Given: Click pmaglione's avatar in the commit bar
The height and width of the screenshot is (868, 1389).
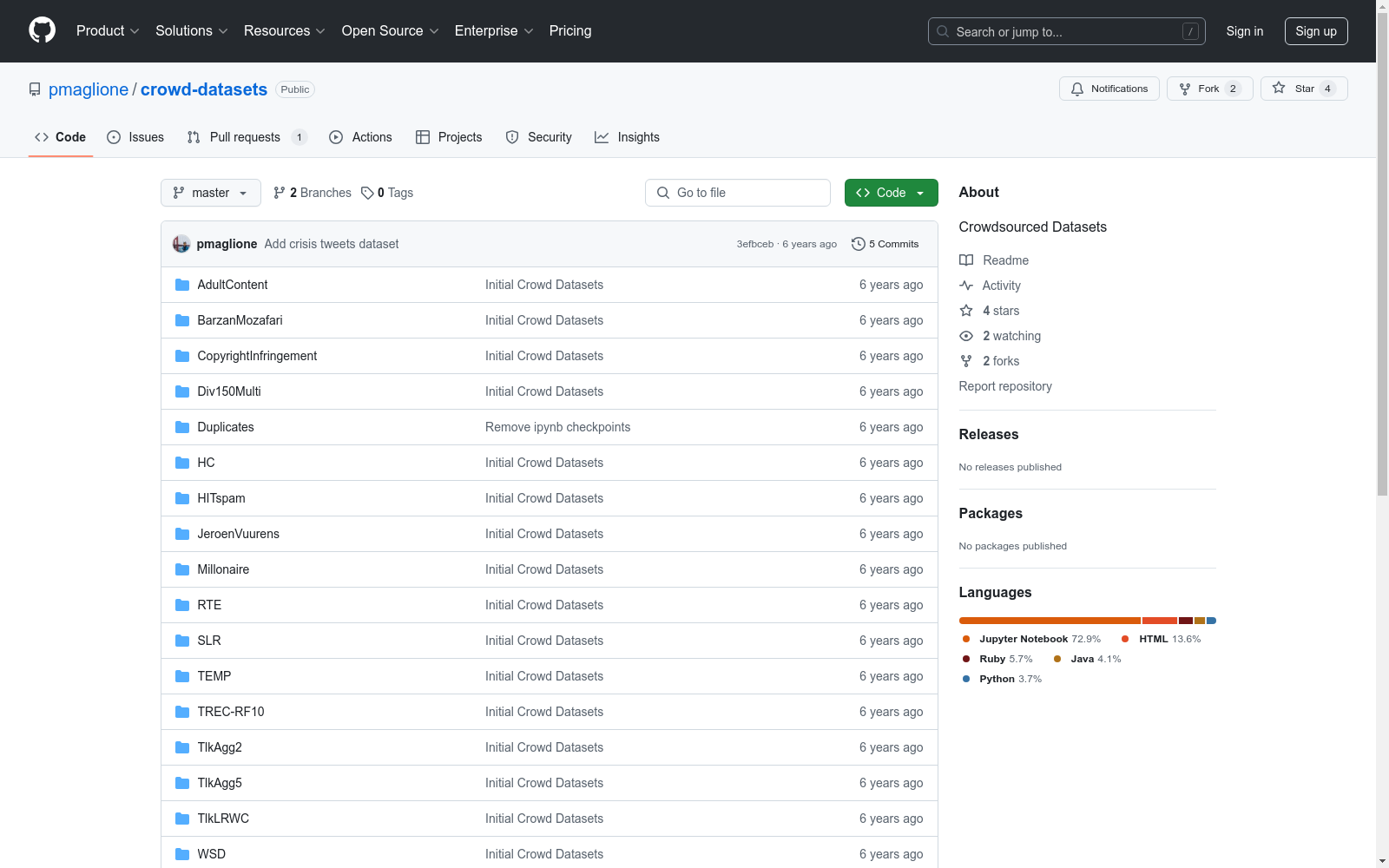Looking at the screenshot, I should (181, 244).
